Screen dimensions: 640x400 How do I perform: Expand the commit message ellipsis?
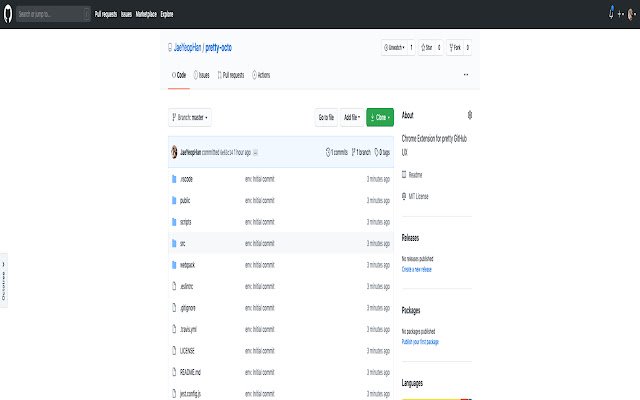pos(255,153)
